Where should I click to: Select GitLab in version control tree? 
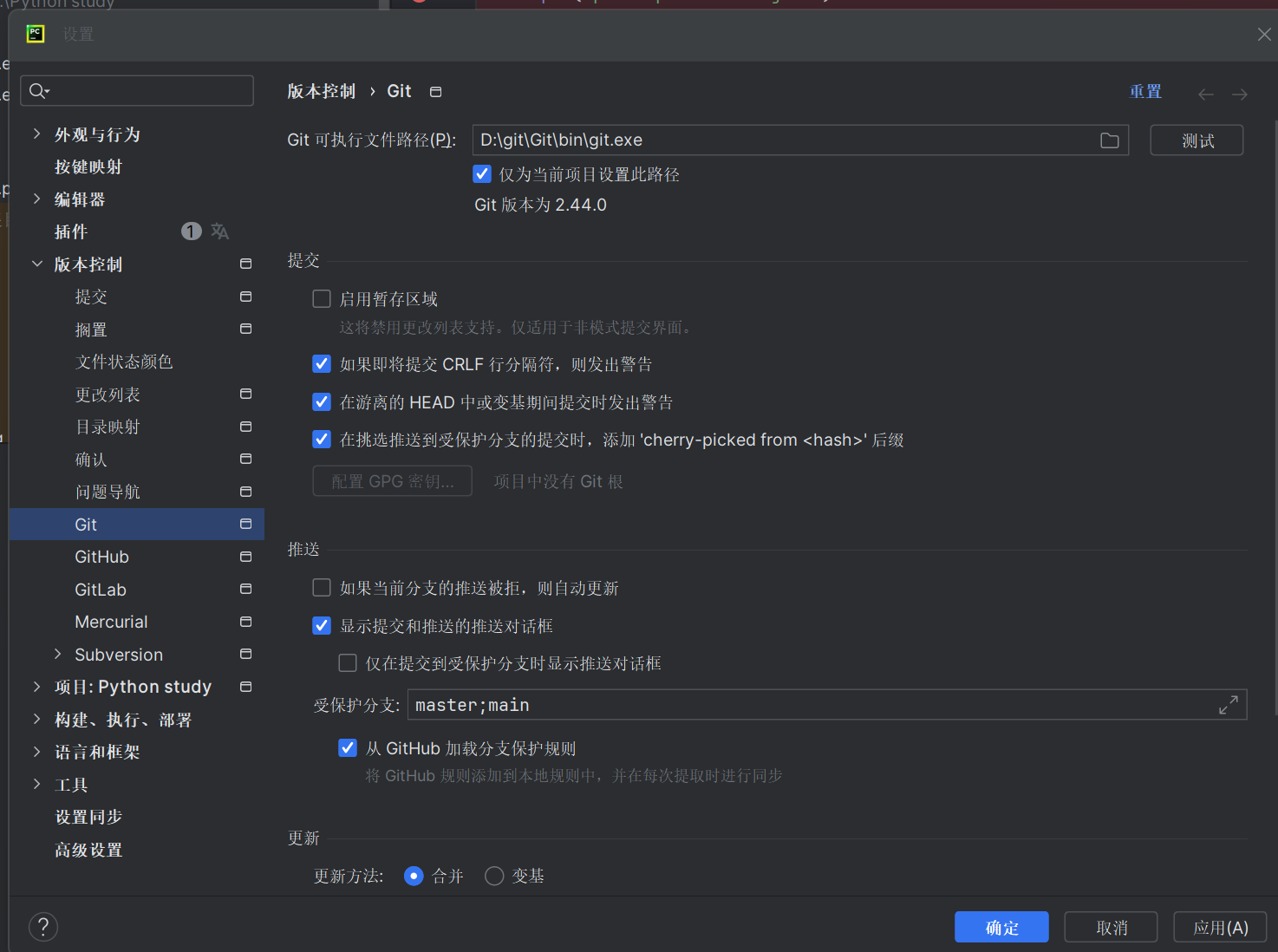click(101, 590)
